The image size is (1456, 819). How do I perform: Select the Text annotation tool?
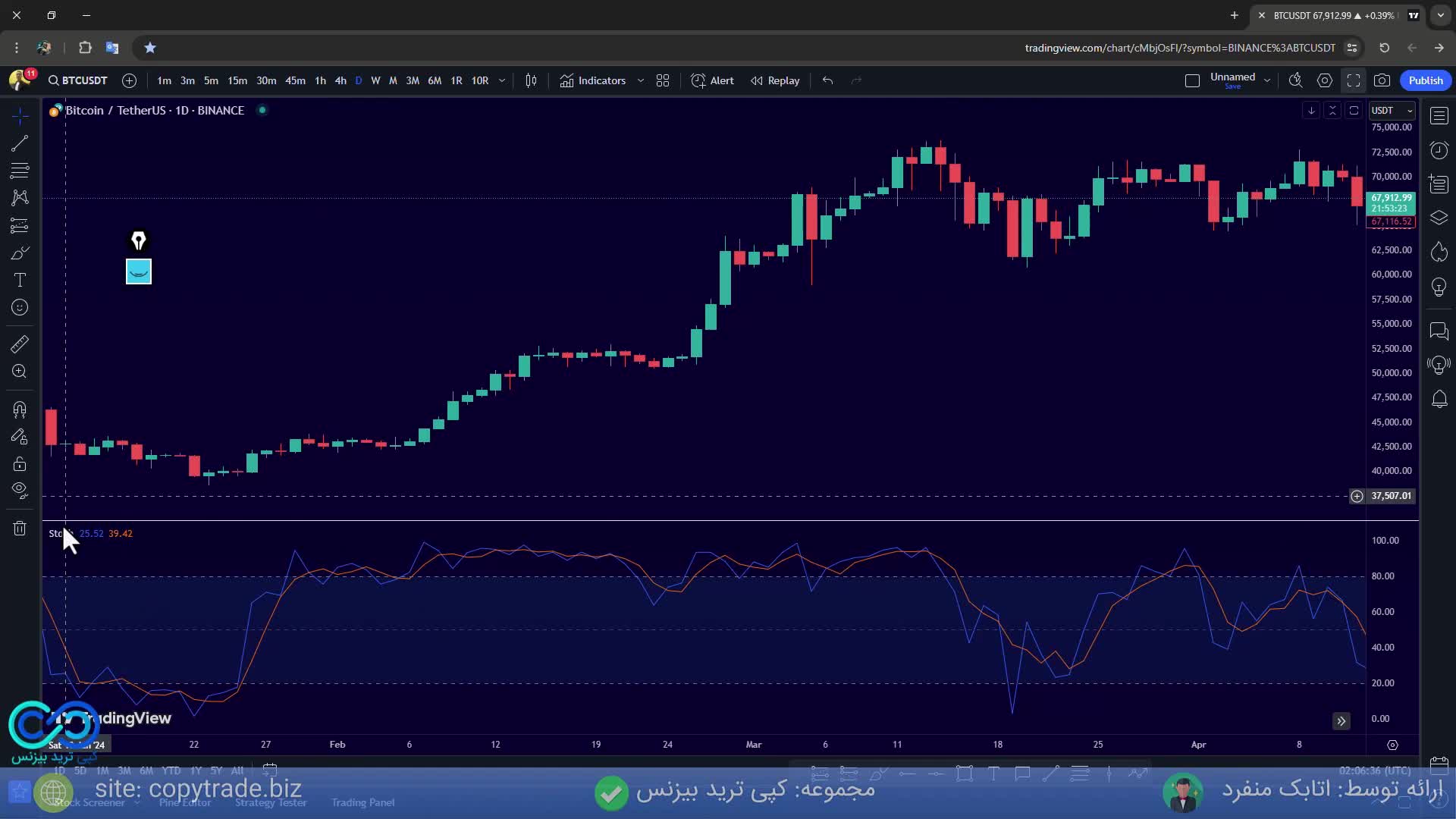(x=20, y=280)
